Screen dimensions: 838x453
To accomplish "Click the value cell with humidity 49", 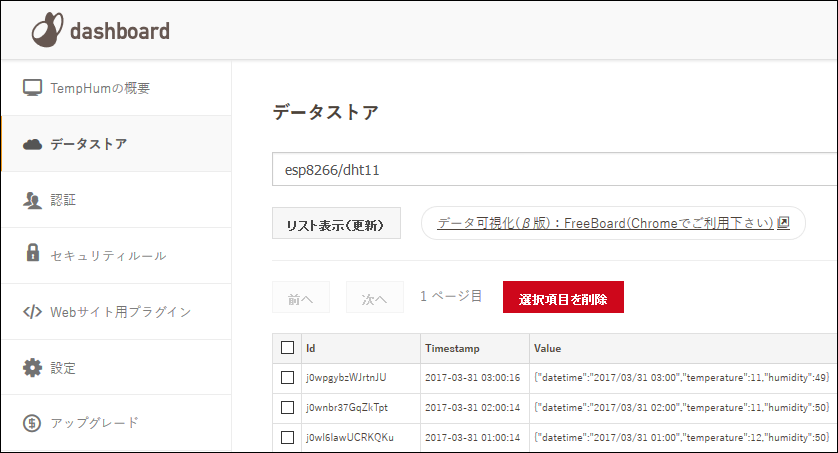I will (x=681, y=378).
